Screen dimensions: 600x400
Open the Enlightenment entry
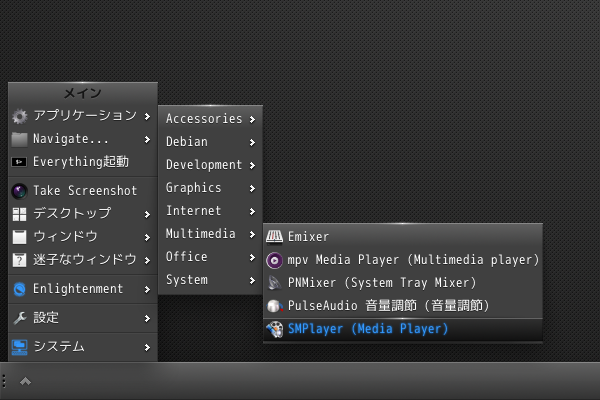pos(83,289)
